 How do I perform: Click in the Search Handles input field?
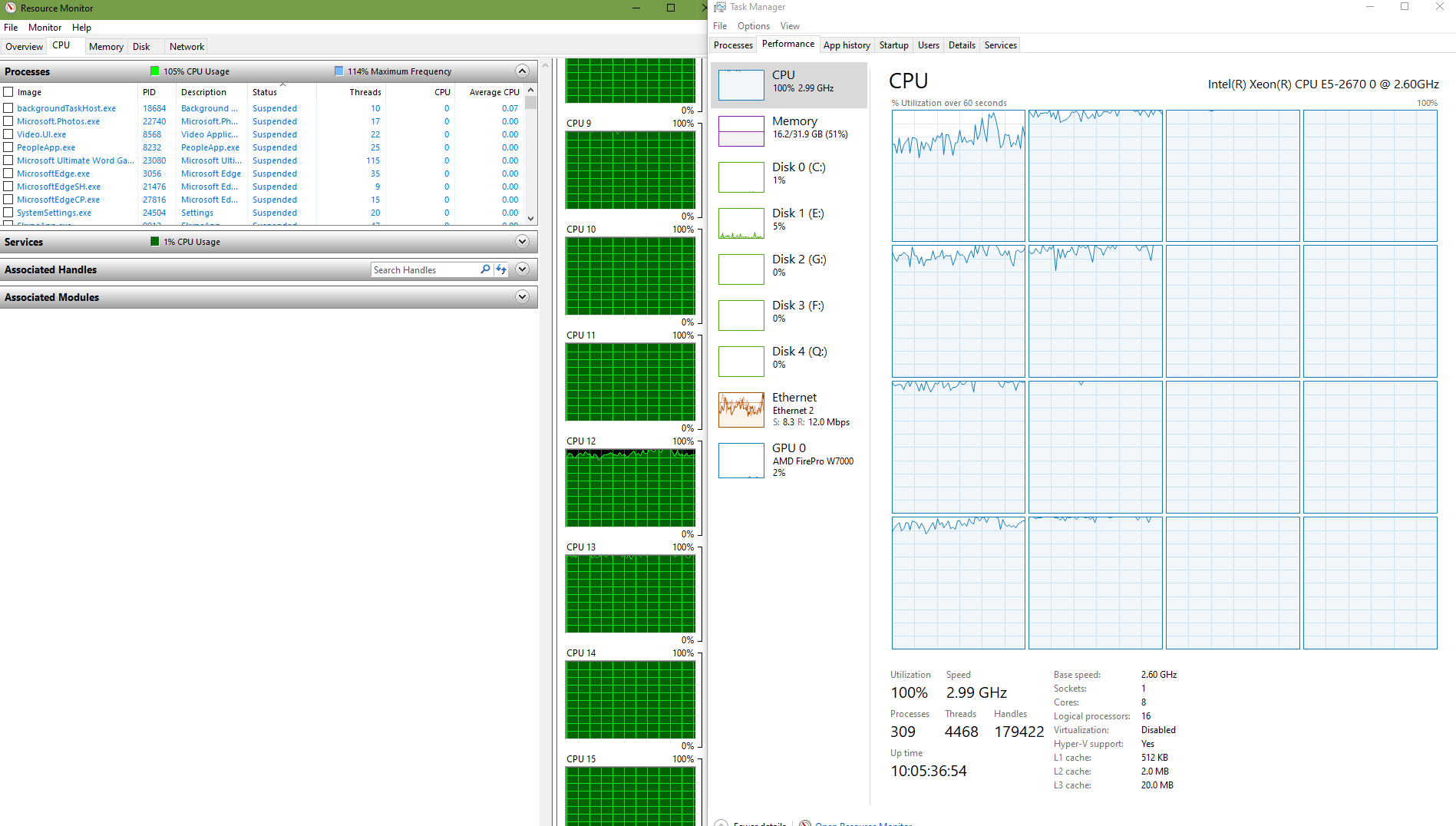[x=424, y=269]
